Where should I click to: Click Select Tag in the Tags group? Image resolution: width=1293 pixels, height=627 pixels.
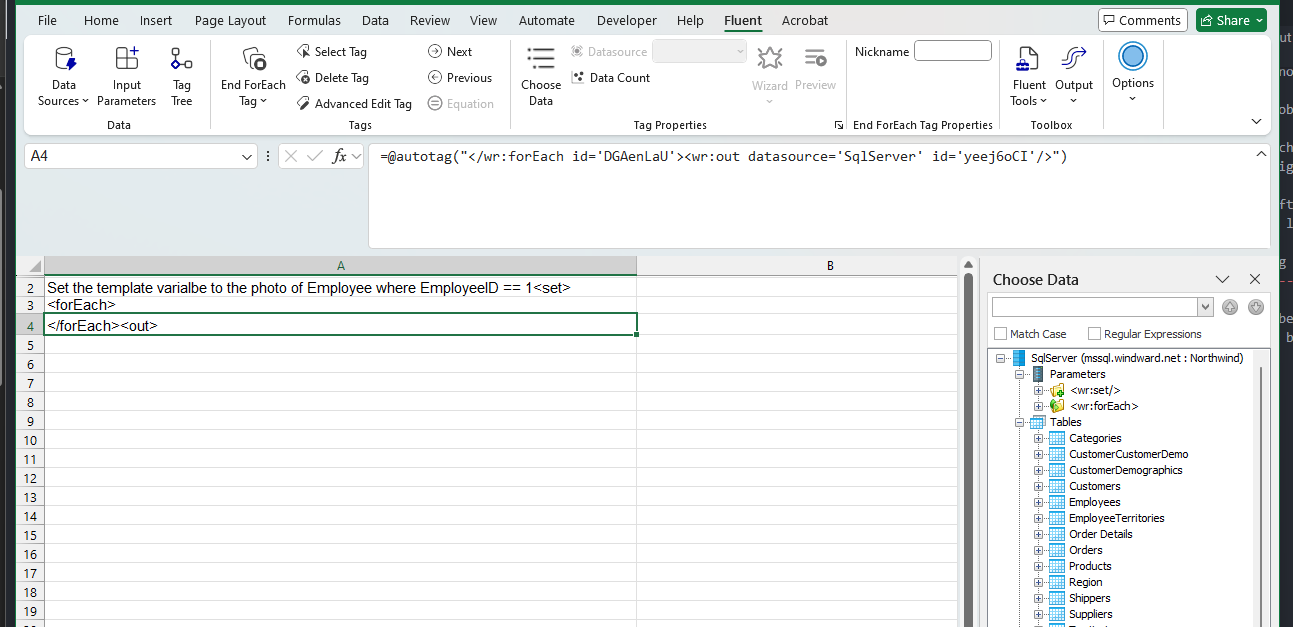tap(332, 52)
